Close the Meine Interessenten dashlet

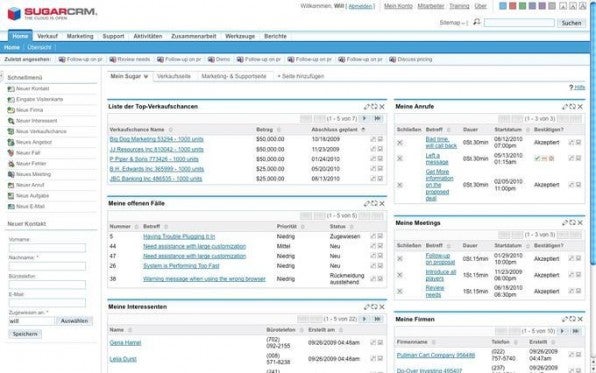[x=382, y=307]
